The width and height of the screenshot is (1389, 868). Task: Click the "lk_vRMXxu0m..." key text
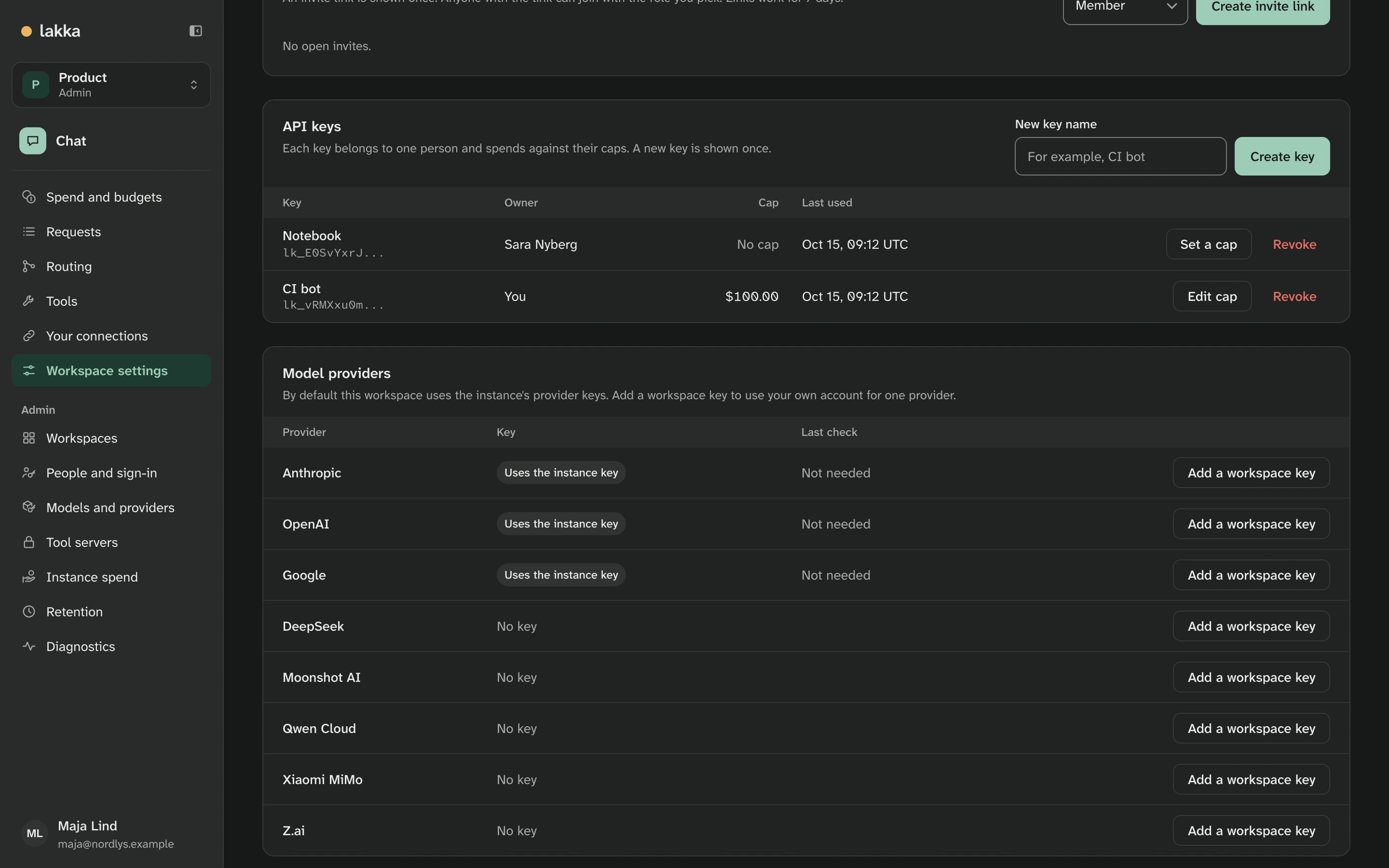[333, 305]
